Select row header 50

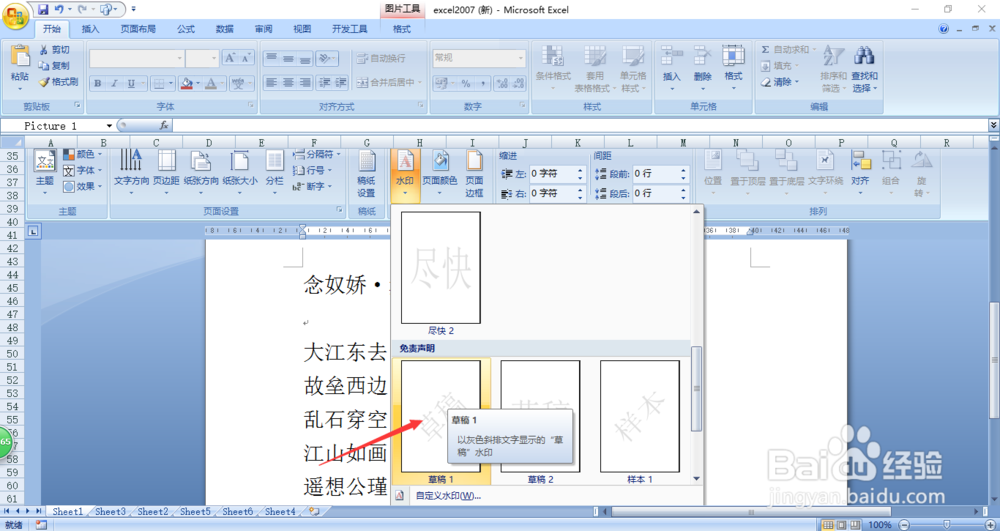[x=12, y=354]
